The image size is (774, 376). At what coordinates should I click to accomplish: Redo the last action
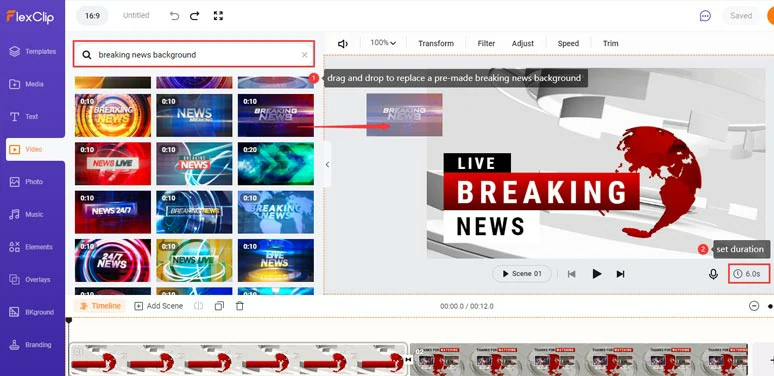[194, 16]
